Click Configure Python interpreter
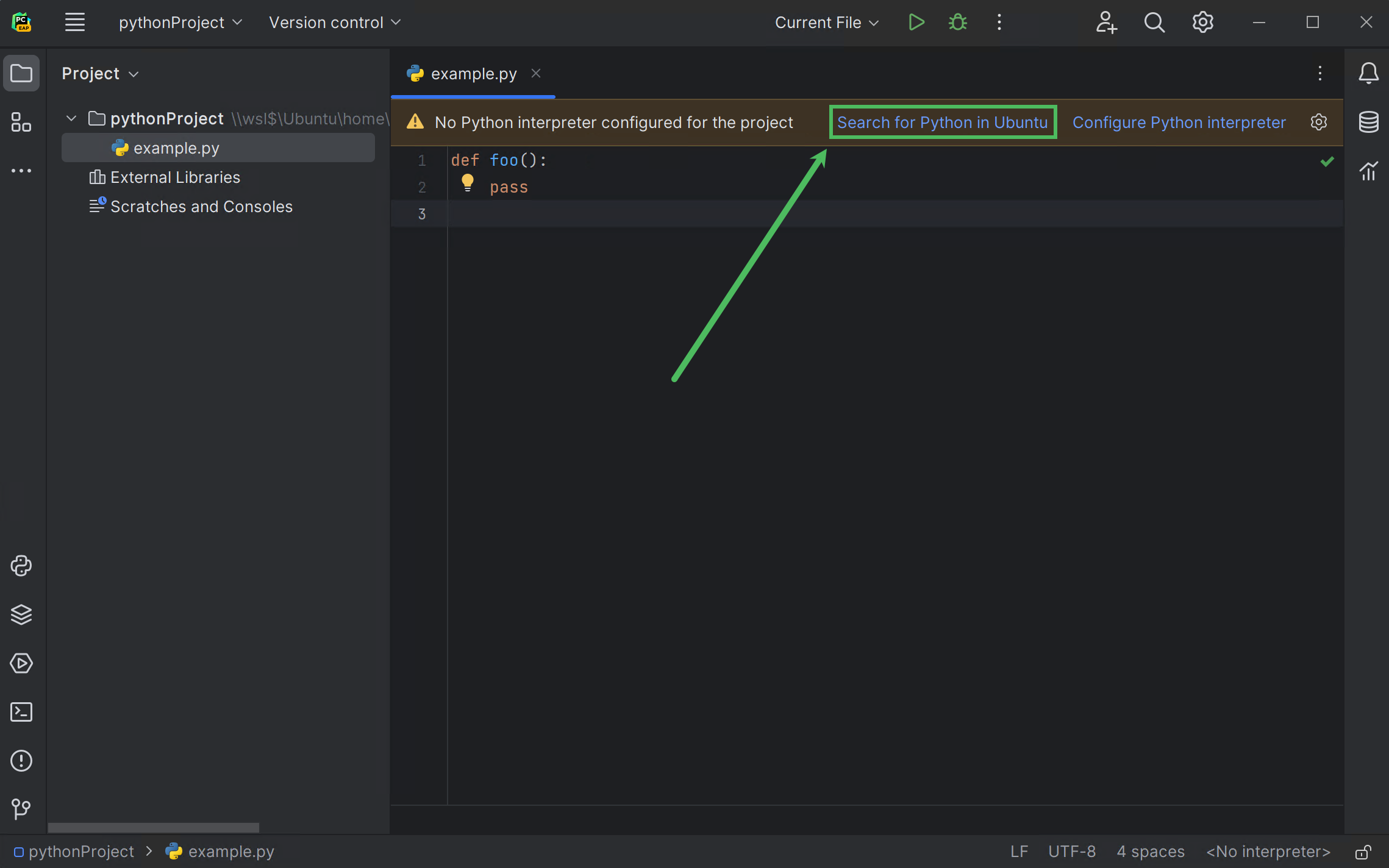Viewport: 1389px width, 868px height. [x=1179, y=122]
